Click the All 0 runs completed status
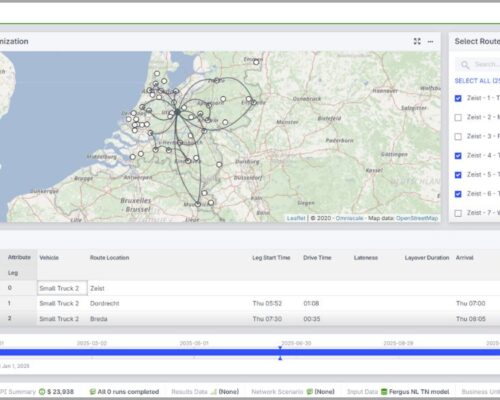The width and height of the screenshot is (500, 400). point(128,392)
